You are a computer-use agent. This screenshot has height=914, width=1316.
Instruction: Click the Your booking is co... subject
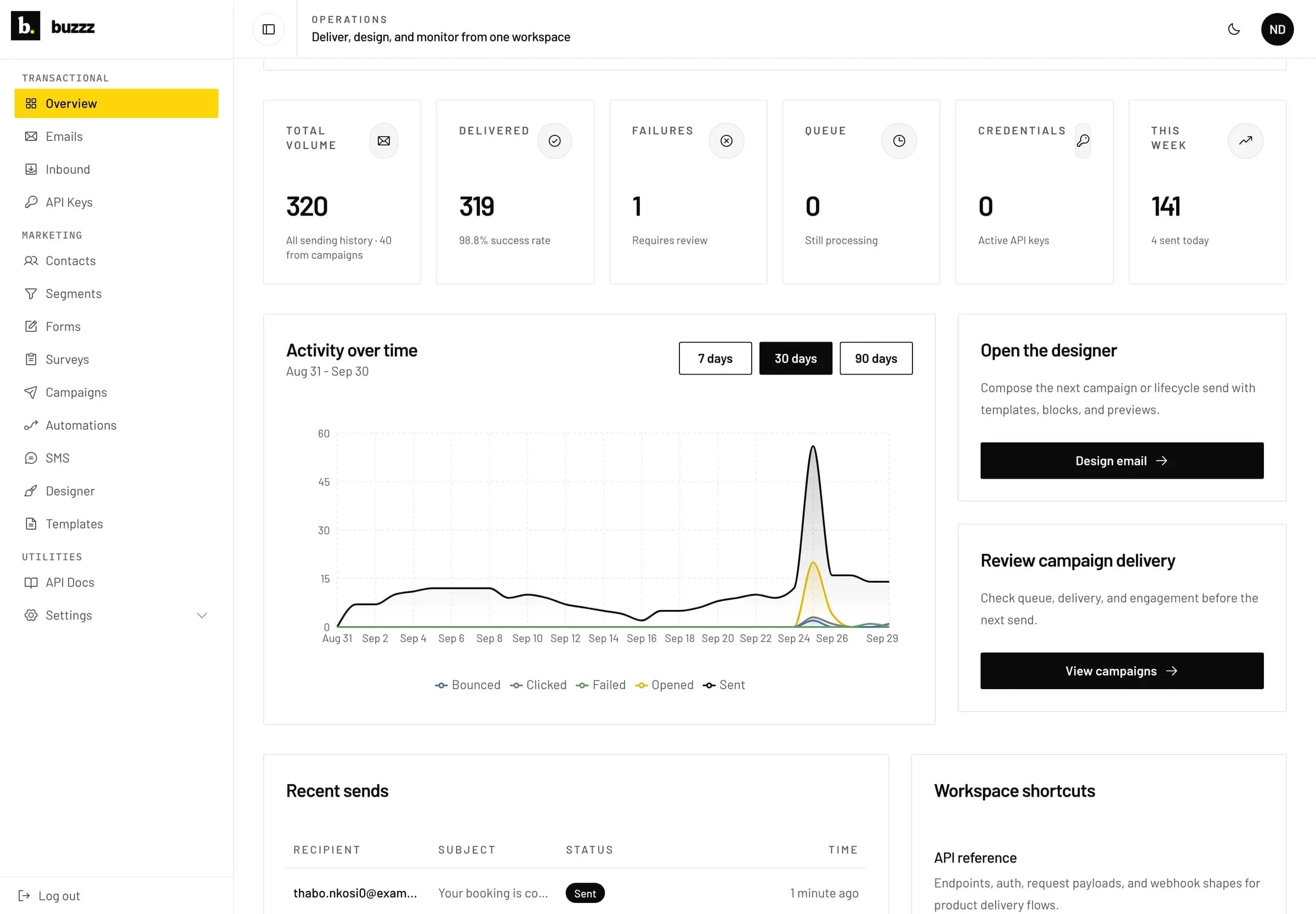click(x=493, y=893)
